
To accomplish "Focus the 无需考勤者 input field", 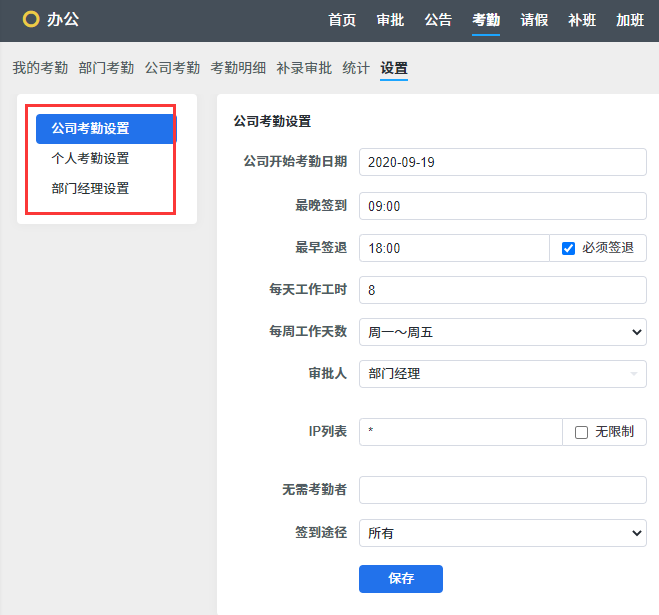I will click(x=502, y=490).
